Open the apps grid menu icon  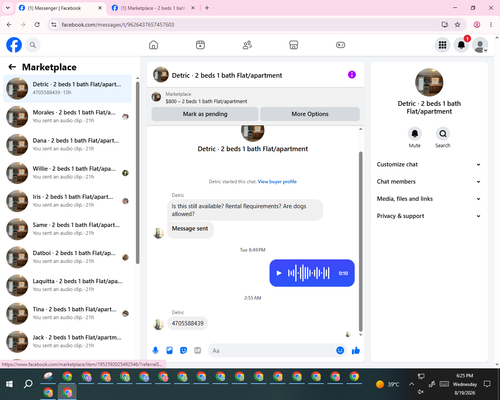[442, 45]
